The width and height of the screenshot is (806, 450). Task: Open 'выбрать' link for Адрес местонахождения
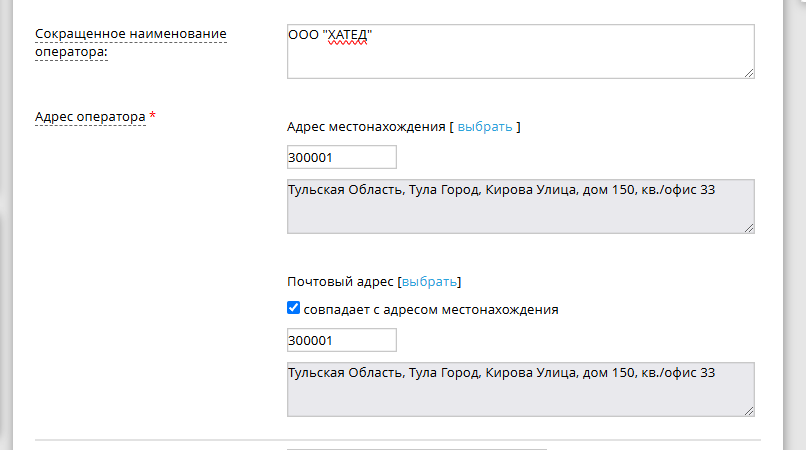(485, 126)
